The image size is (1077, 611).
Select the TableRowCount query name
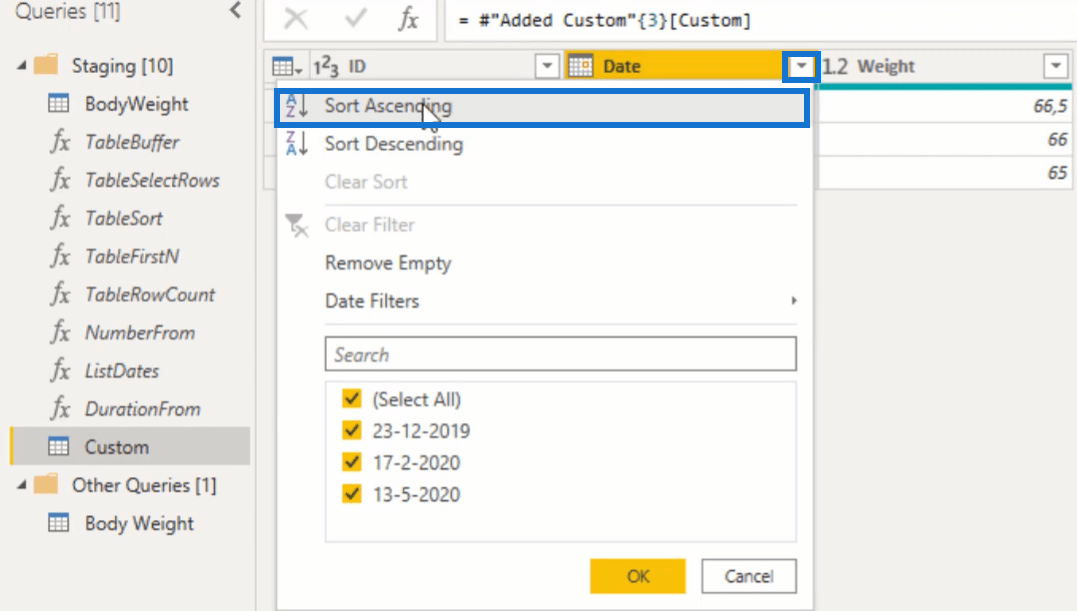[150, 295]
